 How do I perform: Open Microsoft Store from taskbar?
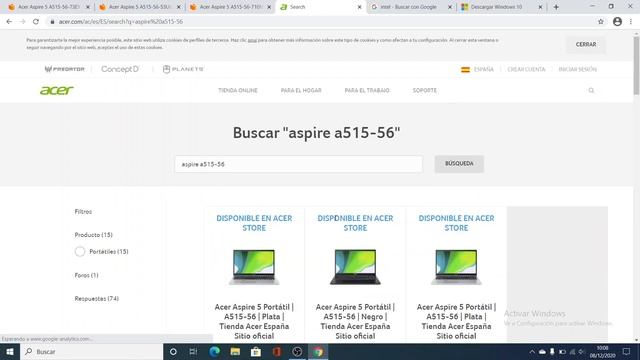click(x=256, y=351)
